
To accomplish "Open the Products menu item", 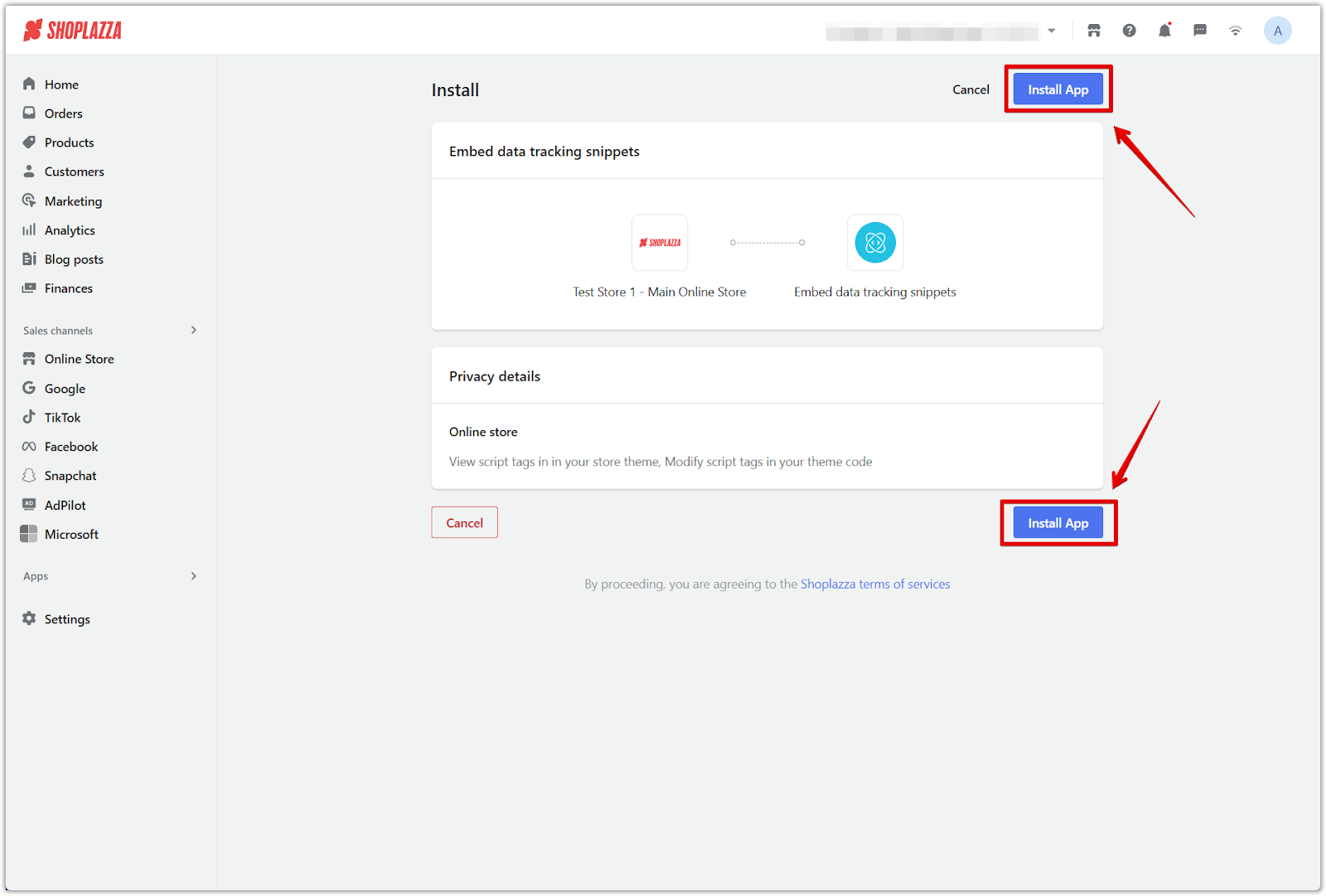I will coord(70,143).
